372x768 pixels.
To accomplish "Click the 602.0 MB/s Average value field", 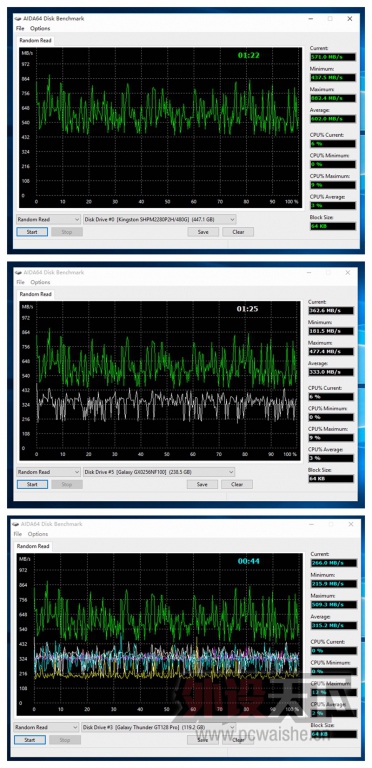I will [333, 119].
